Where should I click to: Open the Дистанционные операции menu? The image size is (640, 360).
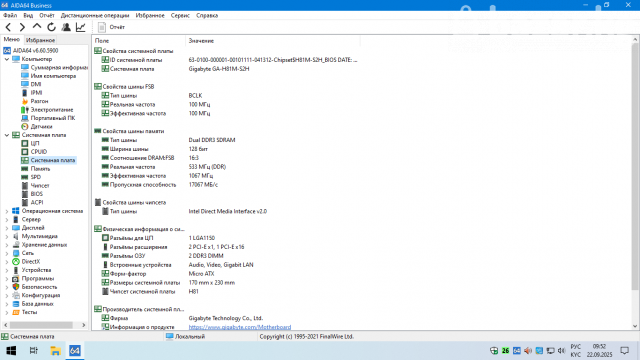[x=95, y=16]
